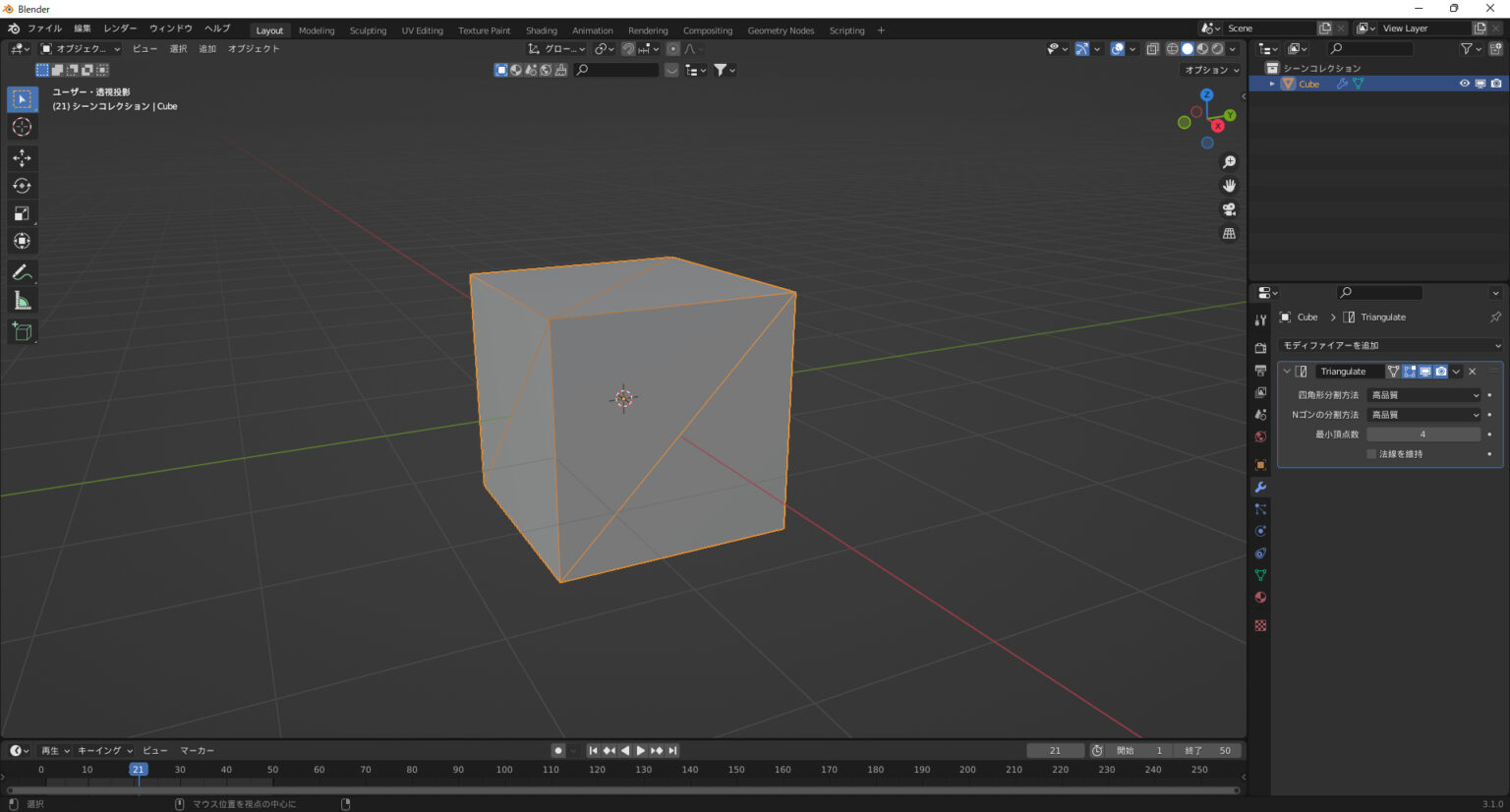Screen dimensions: 1510x812
Task: Open the 四角形分割方法 dropdown
Action: click(x=1423, y=394)
